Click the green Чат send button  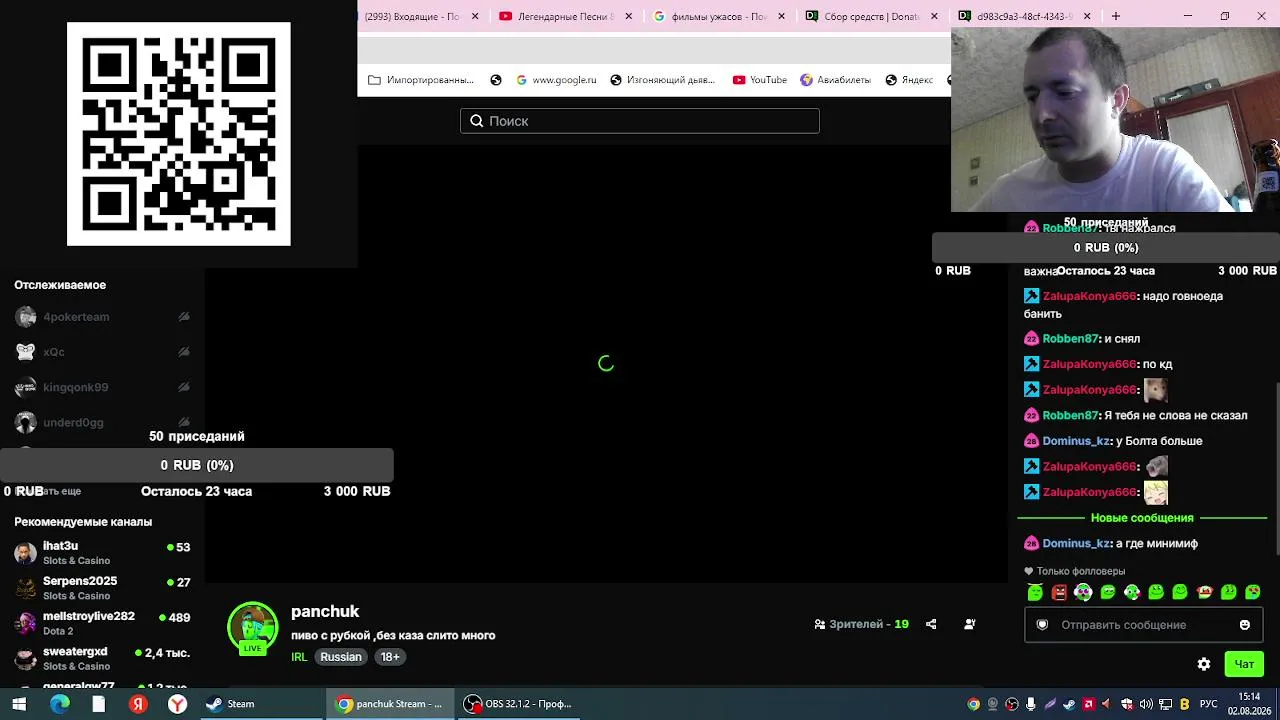coord(1244,664)
